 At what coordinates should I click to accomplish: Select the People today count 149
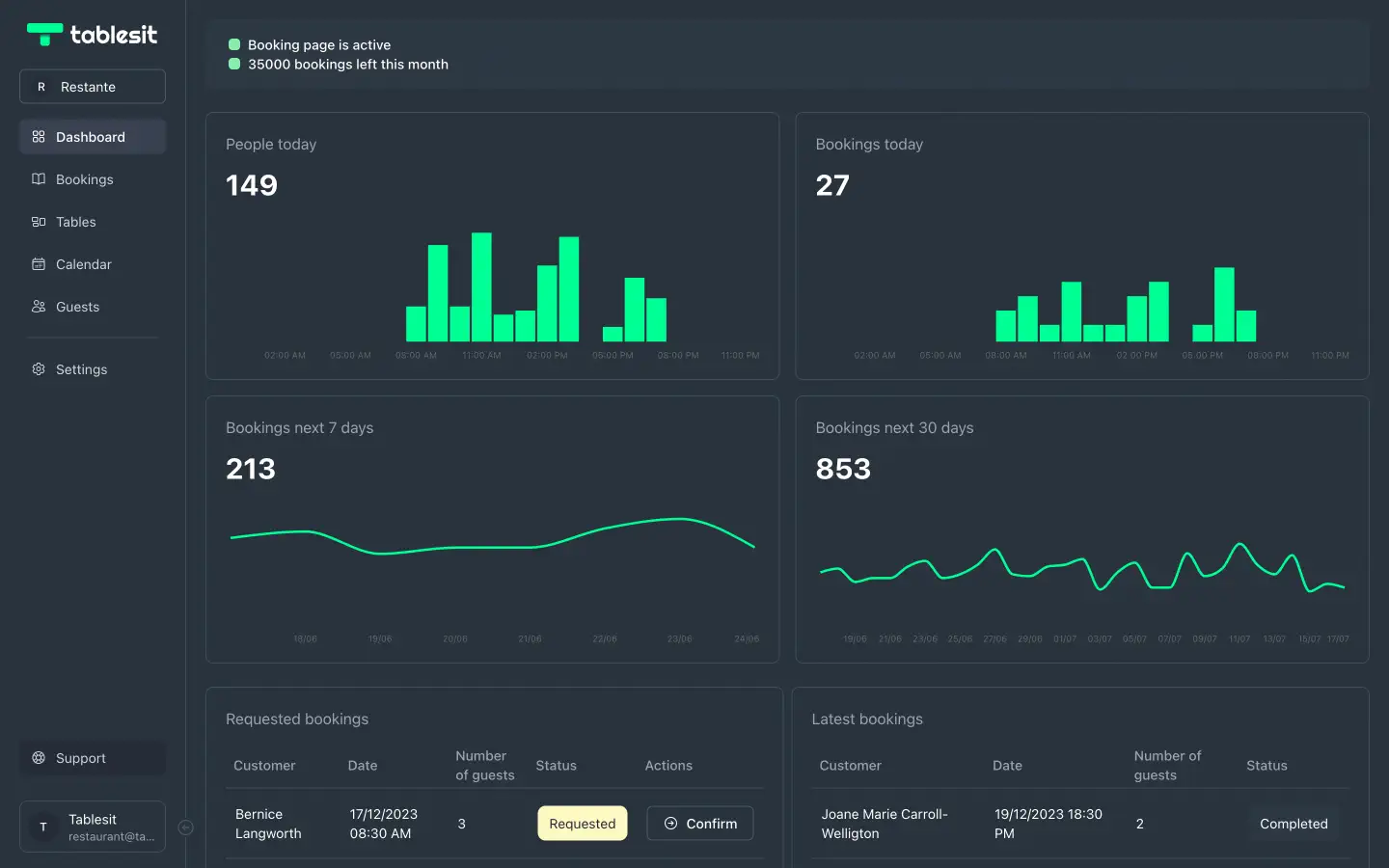point(252,185)
